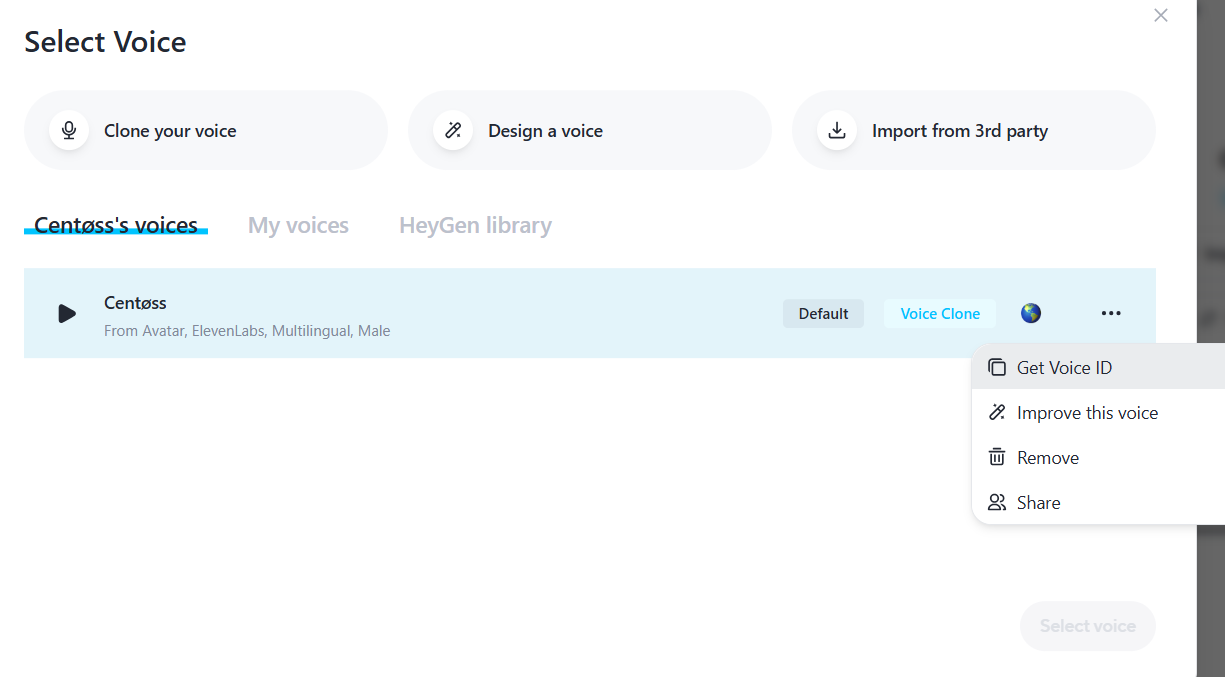Click the copy icon beside Get Voice ID
This screenshot has height=677, width=1225.
pyautogui.click(x=997, y=368)
